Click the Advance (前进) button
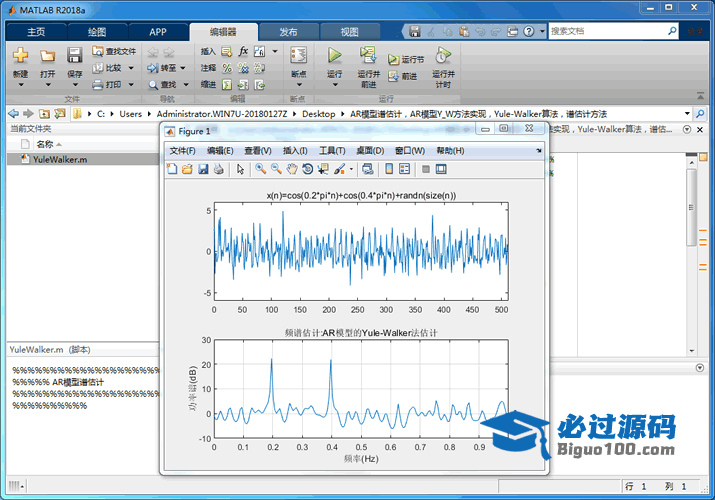The width and height of the screenshot is (715, 500). [x=403, y=76]
